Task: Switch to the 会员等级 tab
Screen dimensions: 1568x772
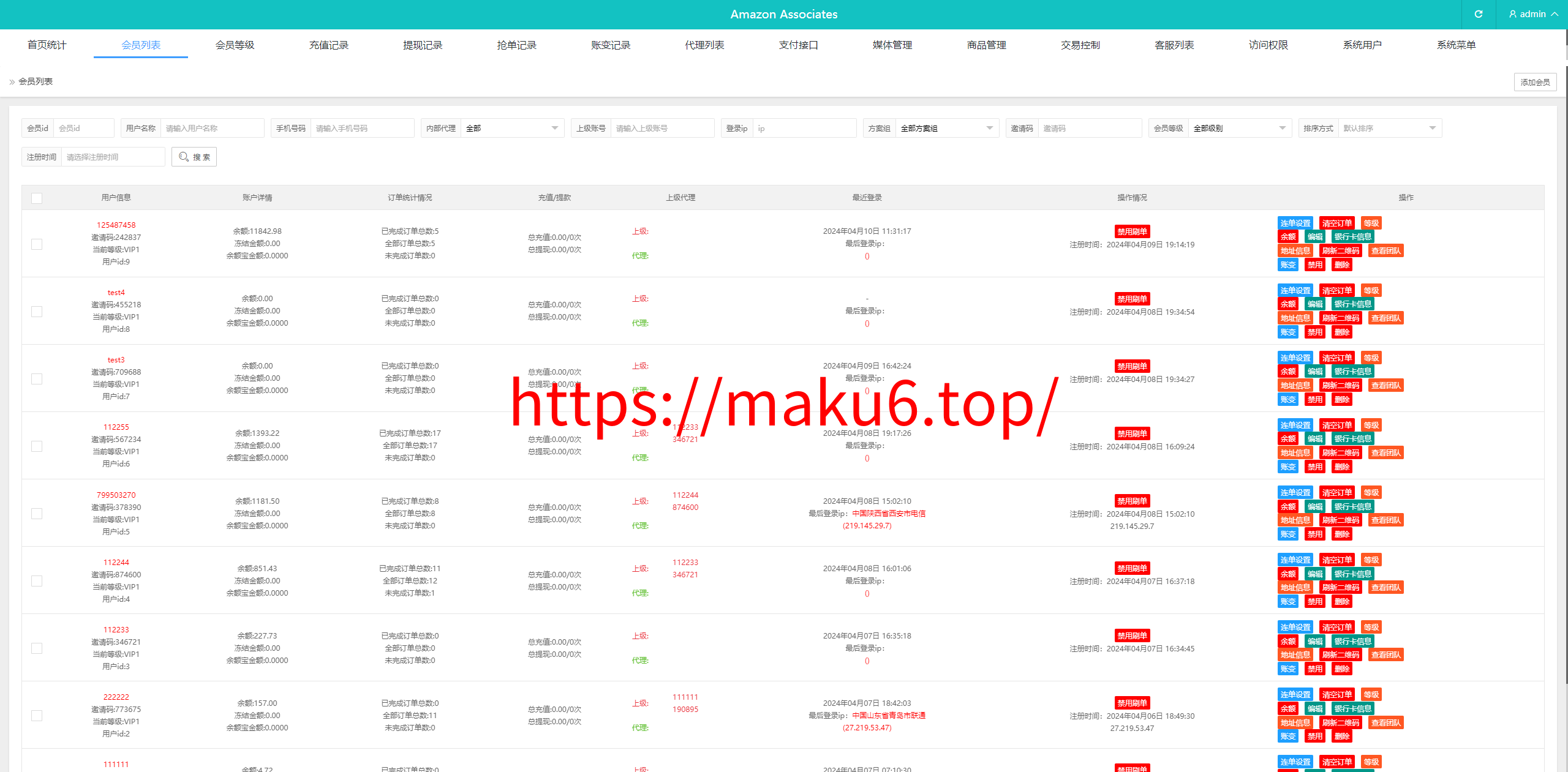Action: tap(235, 45)
